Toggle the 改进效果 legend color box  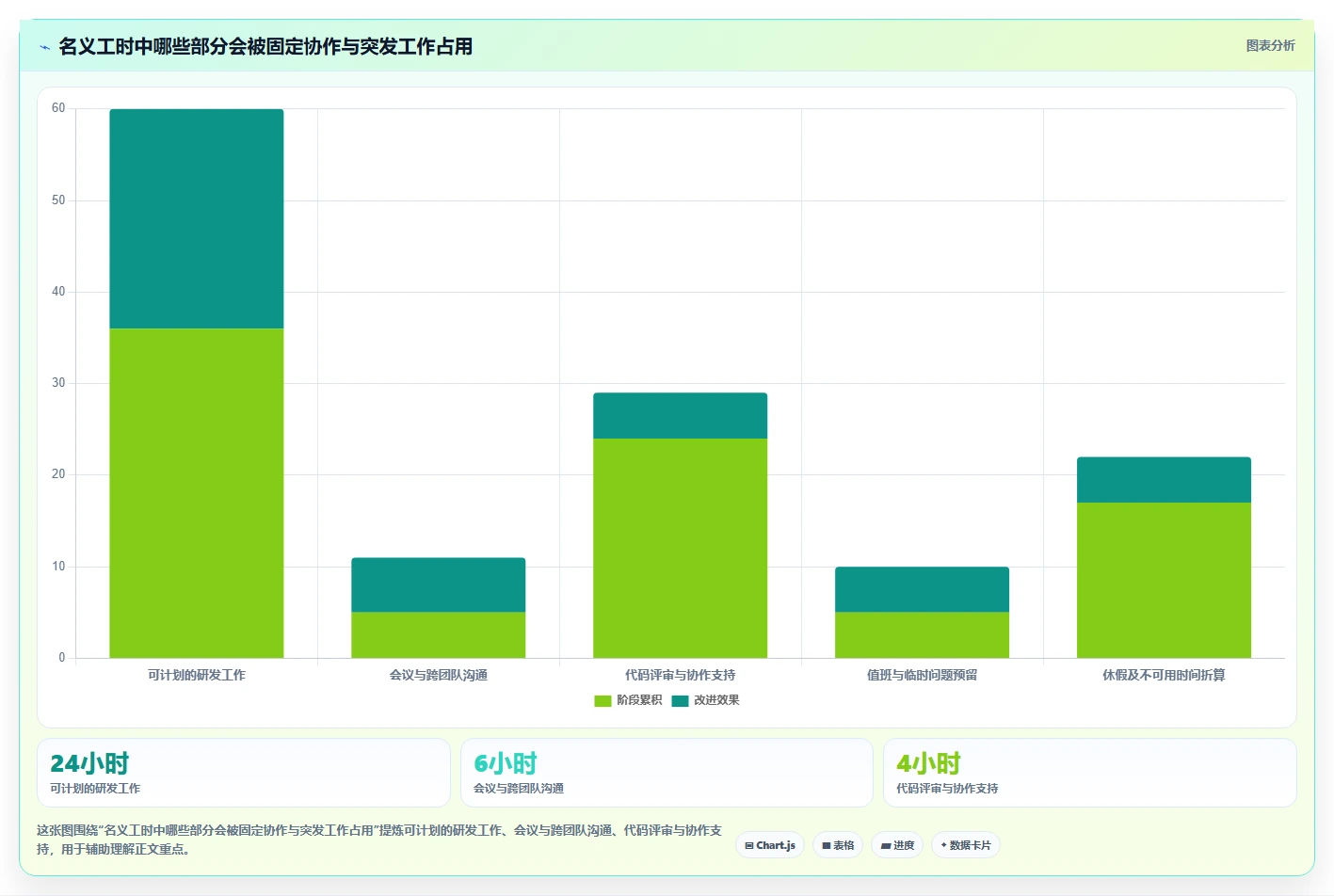pos(680,700)
